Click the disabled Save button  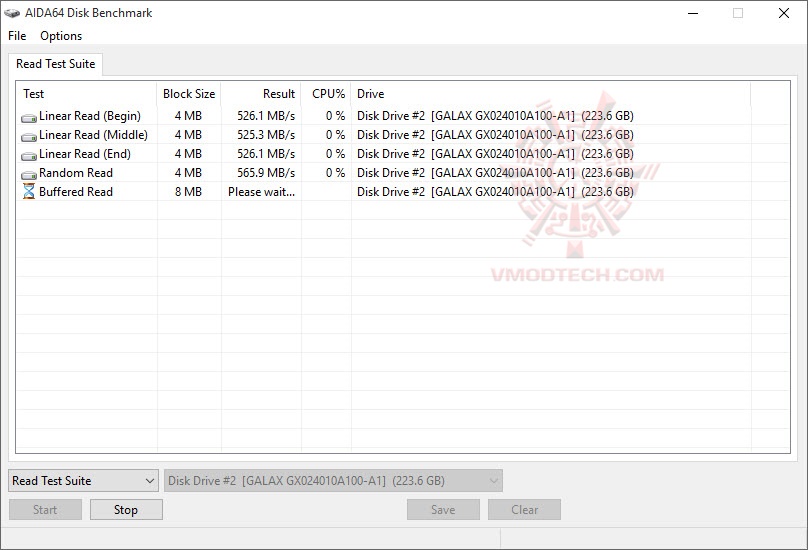pyautogui.click(x=443, y=510)
